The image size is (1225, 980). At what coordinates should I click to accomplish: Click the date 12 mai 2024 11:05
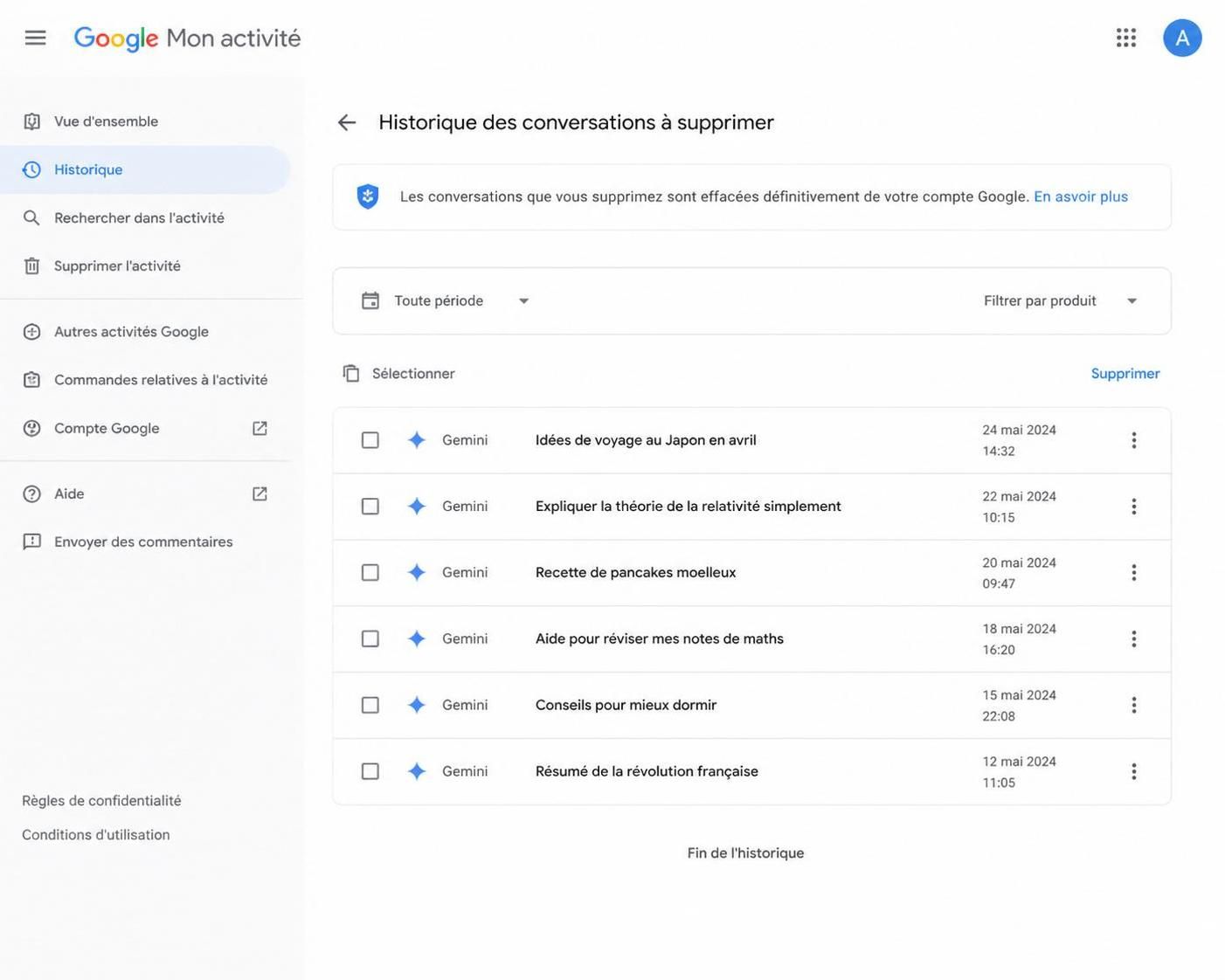tap(1019, 771)
